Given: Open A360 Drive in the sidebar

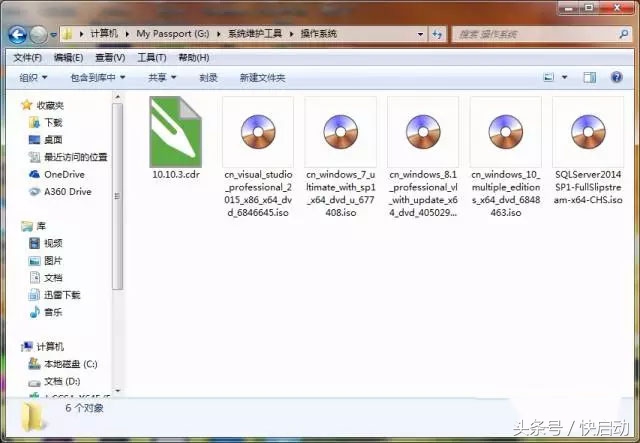Looking at the screenshot, I should click(x=68, y=191).
